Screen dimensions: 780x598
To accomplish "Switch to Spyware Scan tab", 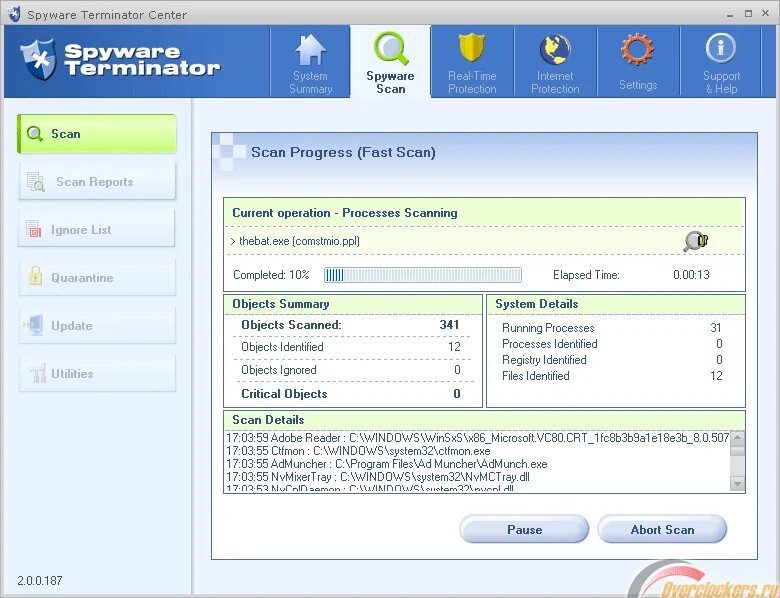I will [x=390, y=62].
